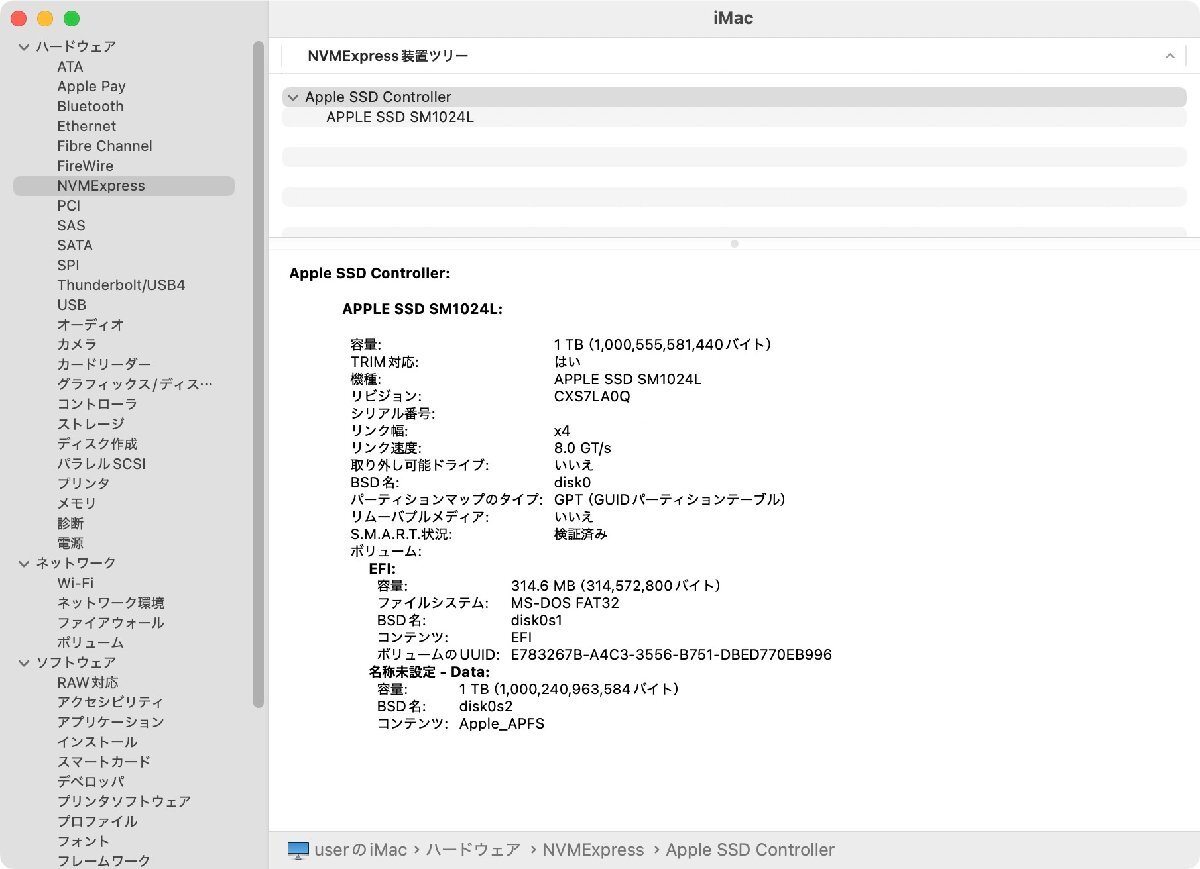Select Bluetooth in the sidebar

90,106
